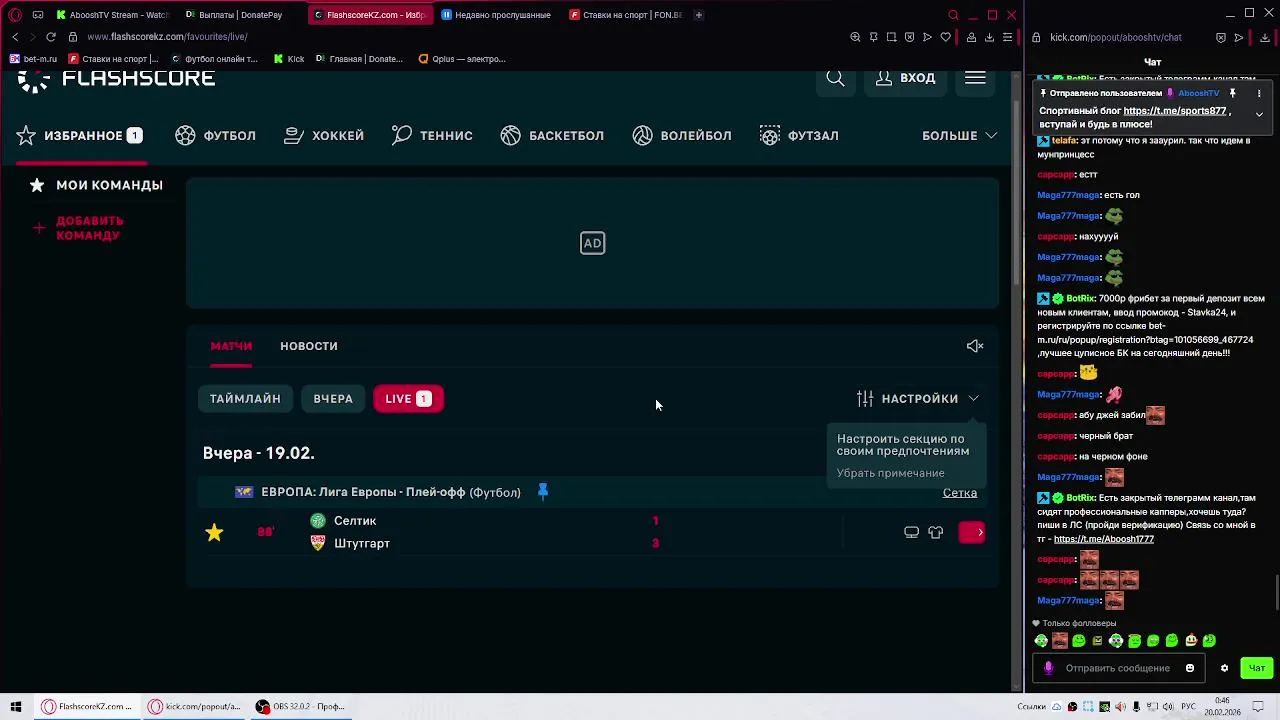Unpin the Лига Европы league pin
The width and height of the screenshot is (1280, 720).
click(x=543, y=492)
